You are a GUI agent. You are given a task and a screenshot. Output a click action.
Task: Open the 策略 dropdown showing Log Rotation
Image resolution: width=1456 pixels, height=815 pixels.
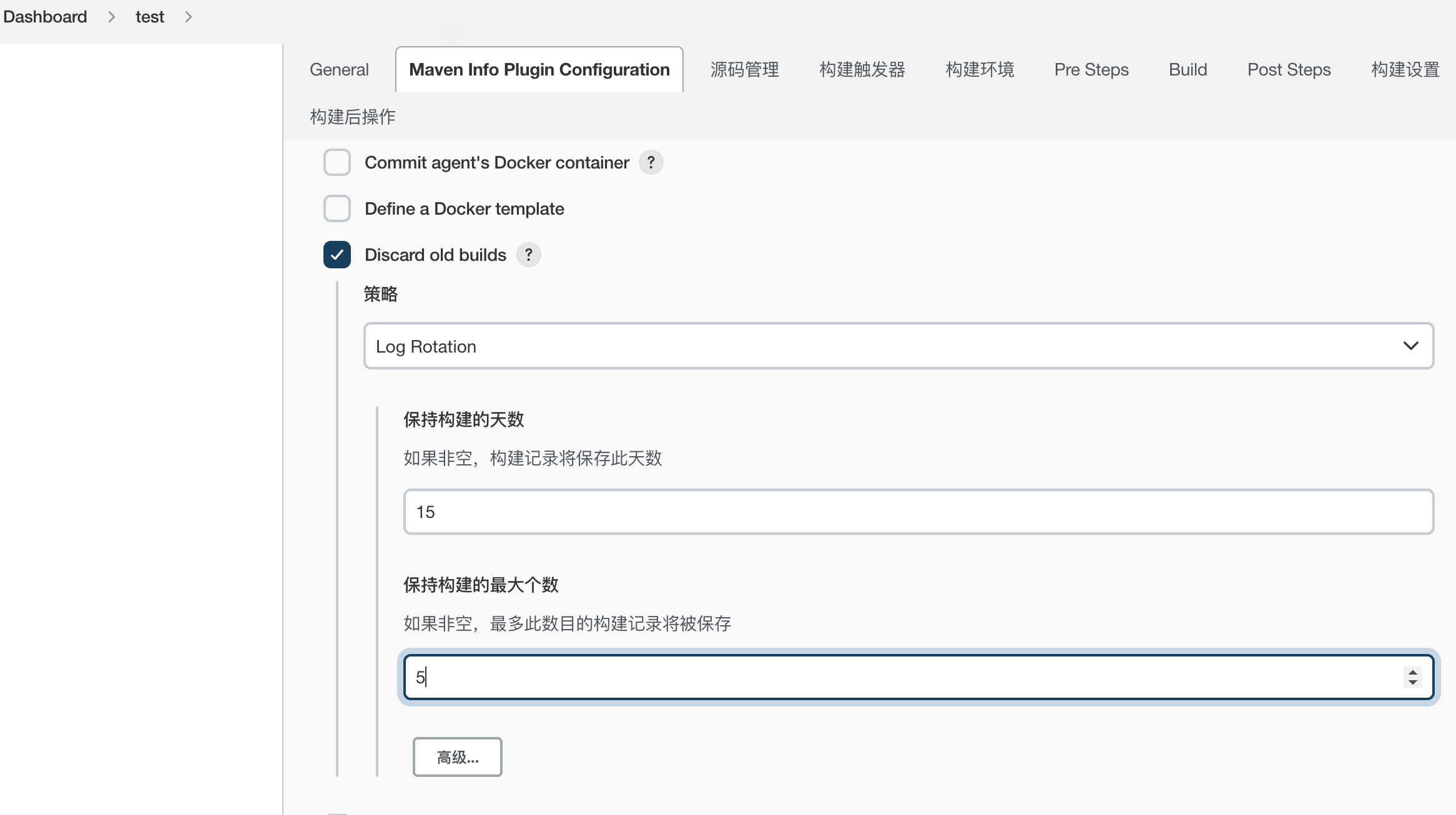898,346
